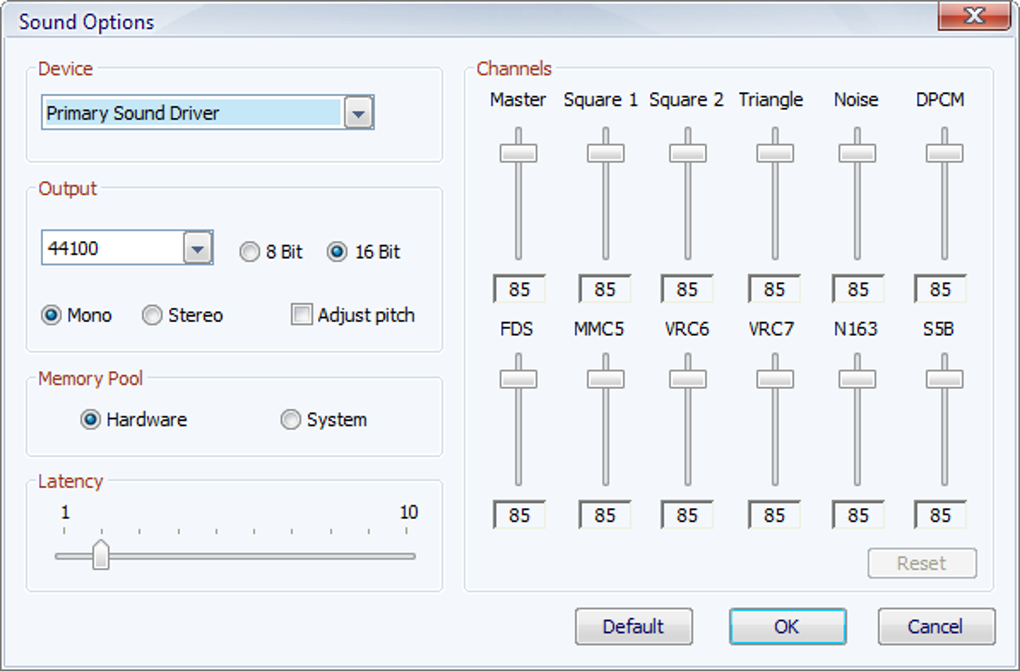Expand the sample rate 44100 dropdown
Screen dimensions: 1020x671
(x=198, y=248)
